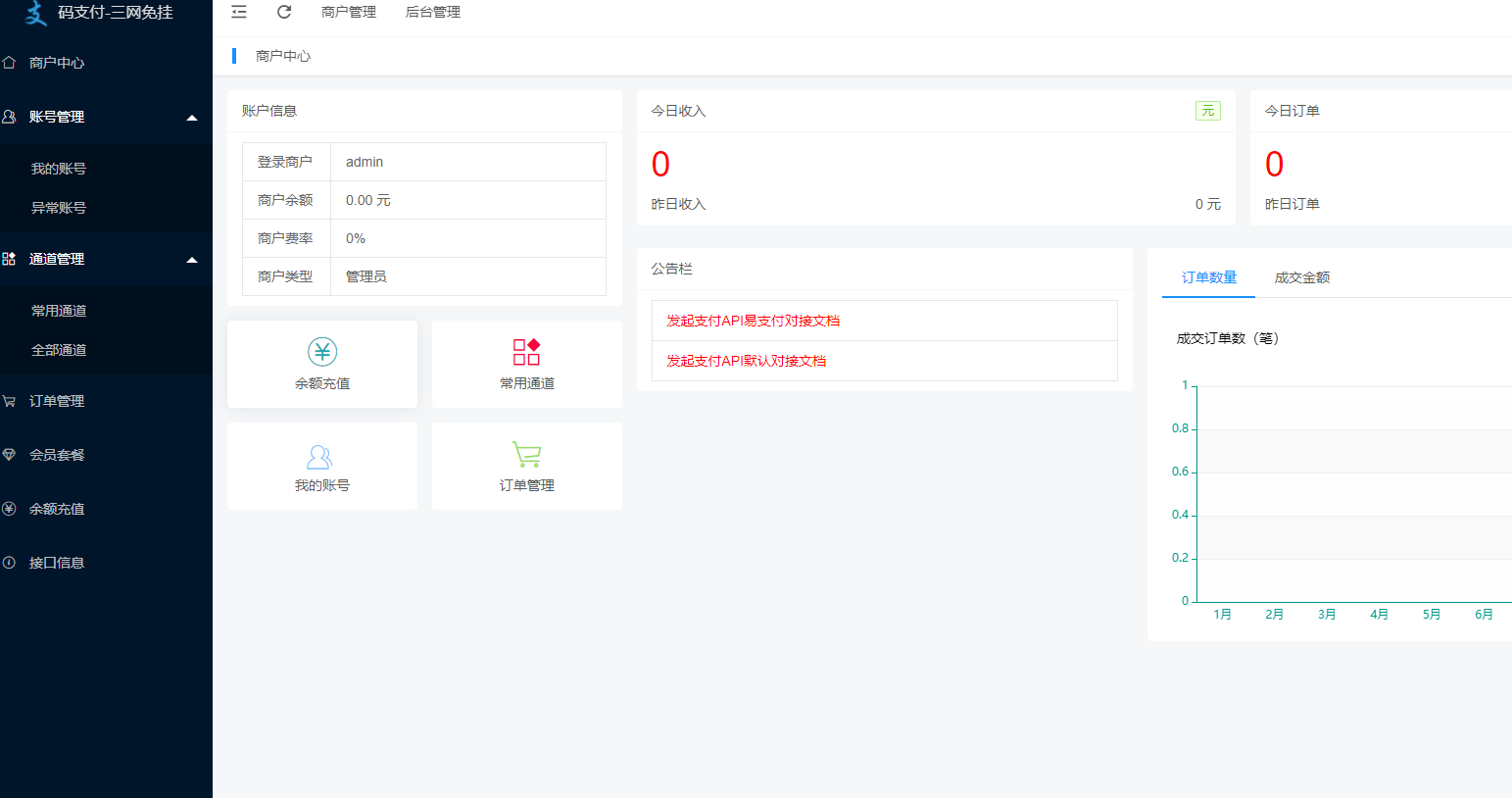Switch to 订单数量 tab
This screenshot has width=1512, height=798.
(x=1209, y=277)
